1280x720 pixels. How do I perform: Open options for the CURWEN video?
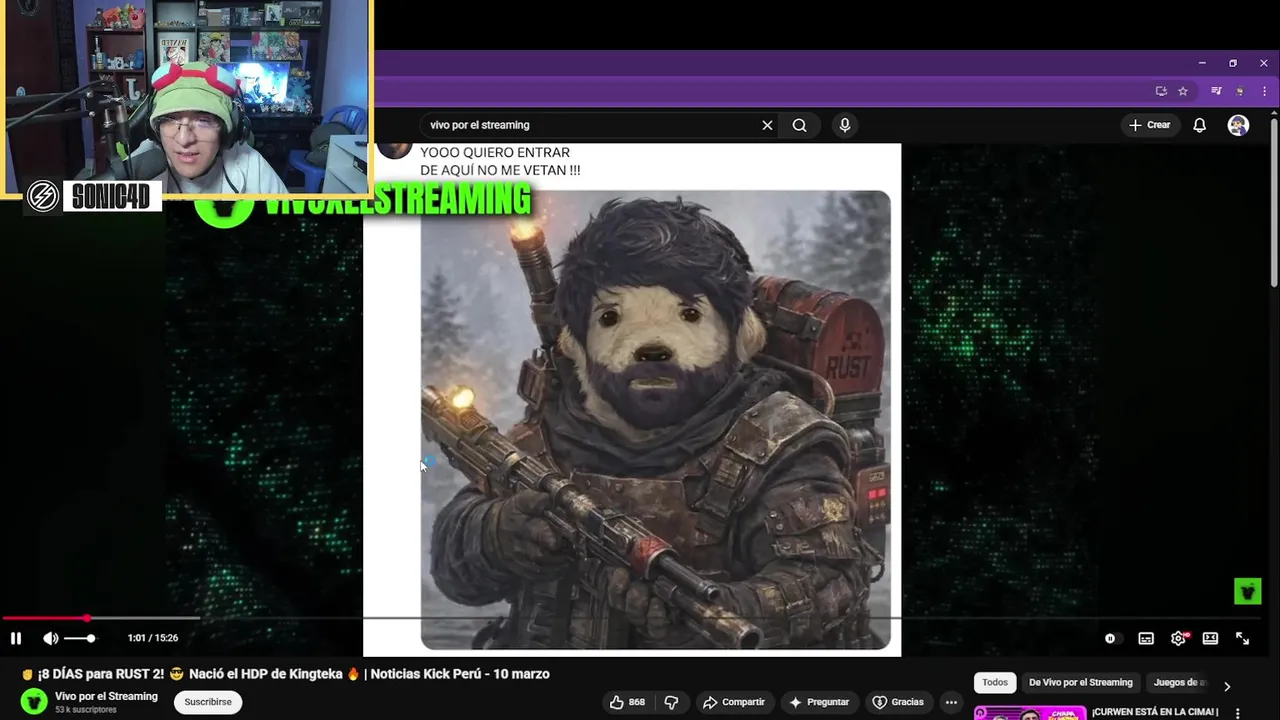pyautogui.click(x=1238, y=713)
